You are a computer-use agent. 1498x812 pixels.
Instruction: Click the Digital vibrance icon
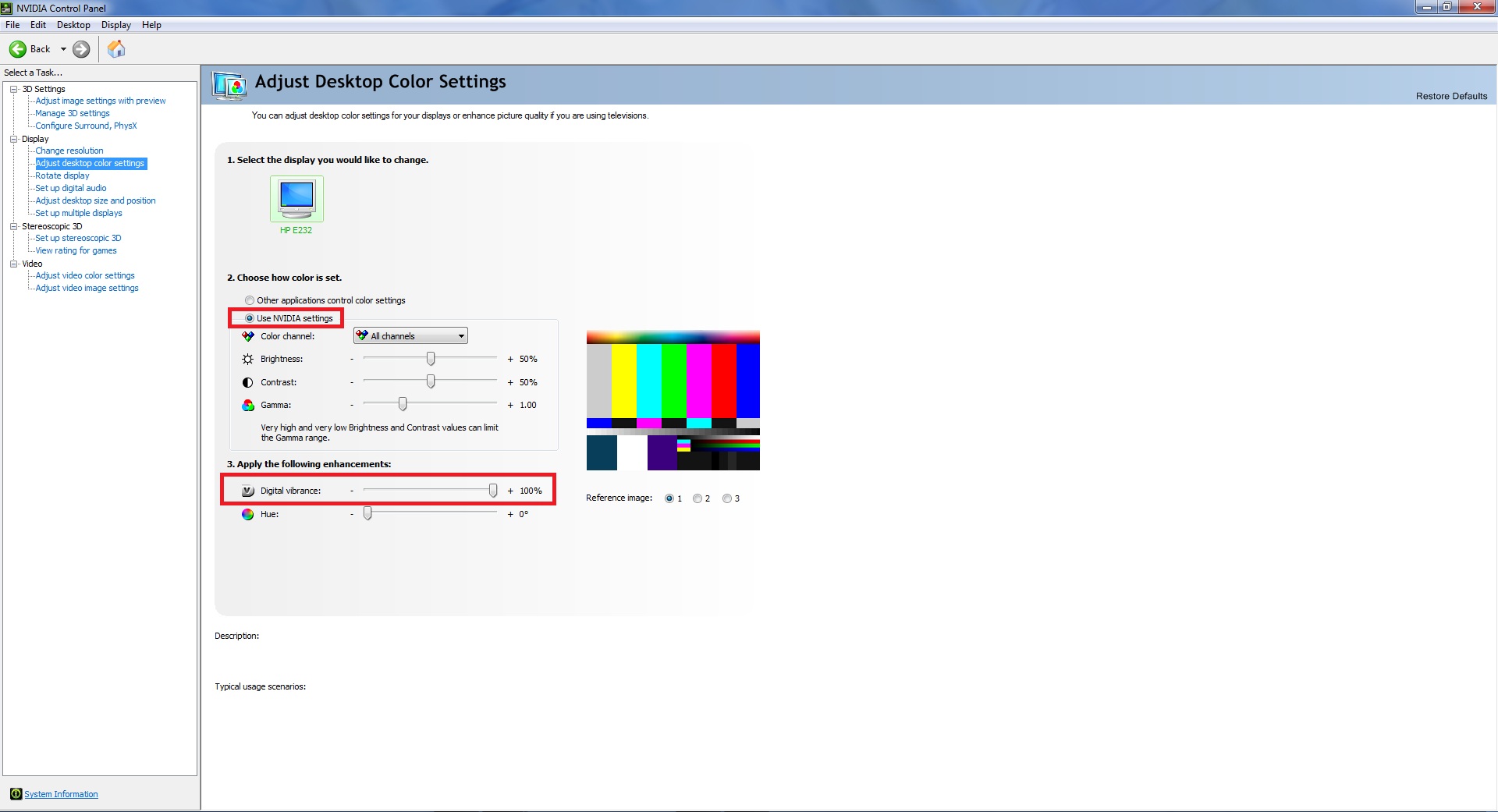tap(247, 491)
